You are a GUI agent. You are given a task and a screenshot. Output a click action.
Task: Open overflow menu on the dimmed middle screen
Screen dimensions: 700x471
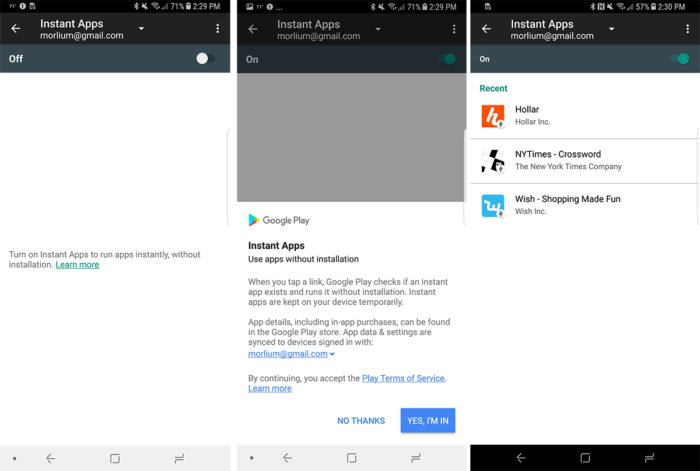pos(454,29)
